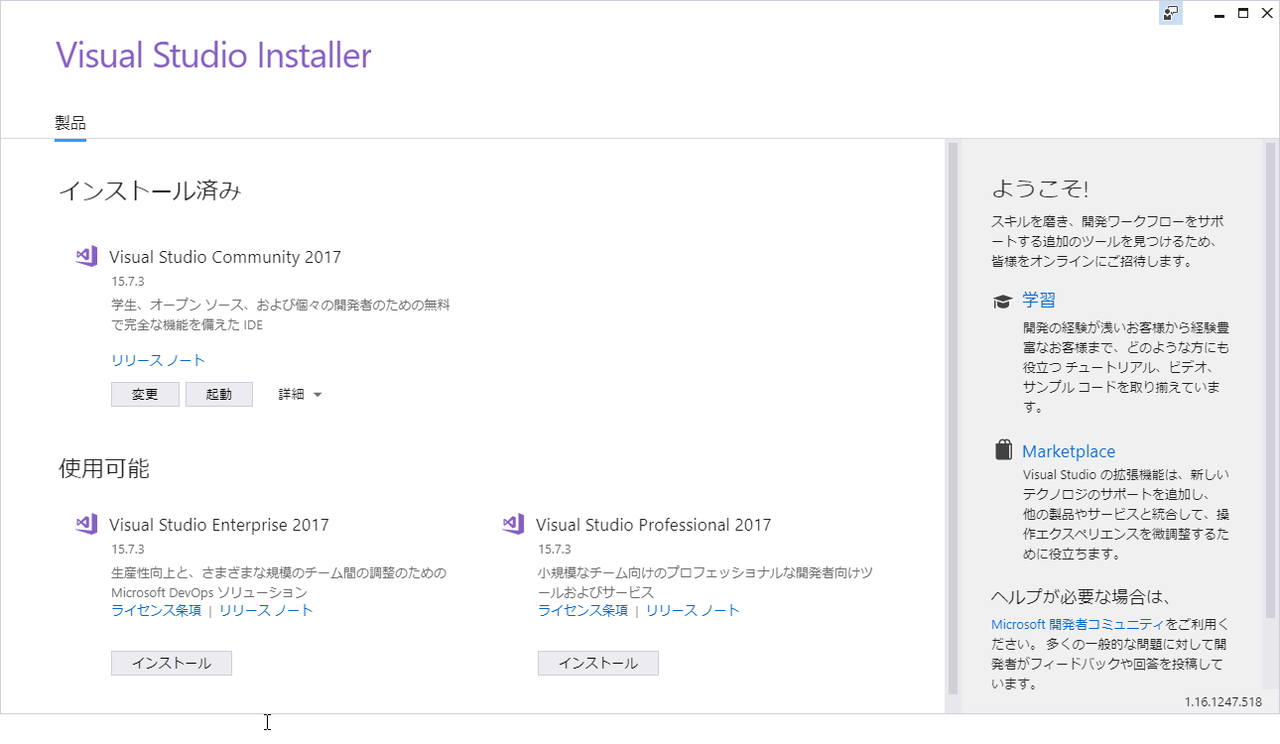Open the Enterprise ライセンス条項 link
The image size is (1280, 744).
pyautogui.click(x=156, y=609)
